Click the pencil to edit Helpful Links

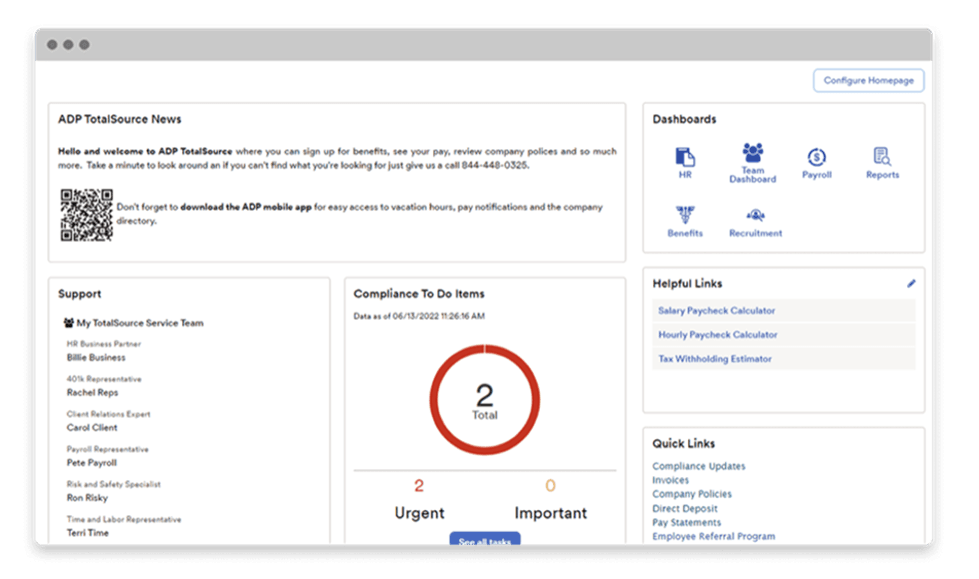click(911, 283)
